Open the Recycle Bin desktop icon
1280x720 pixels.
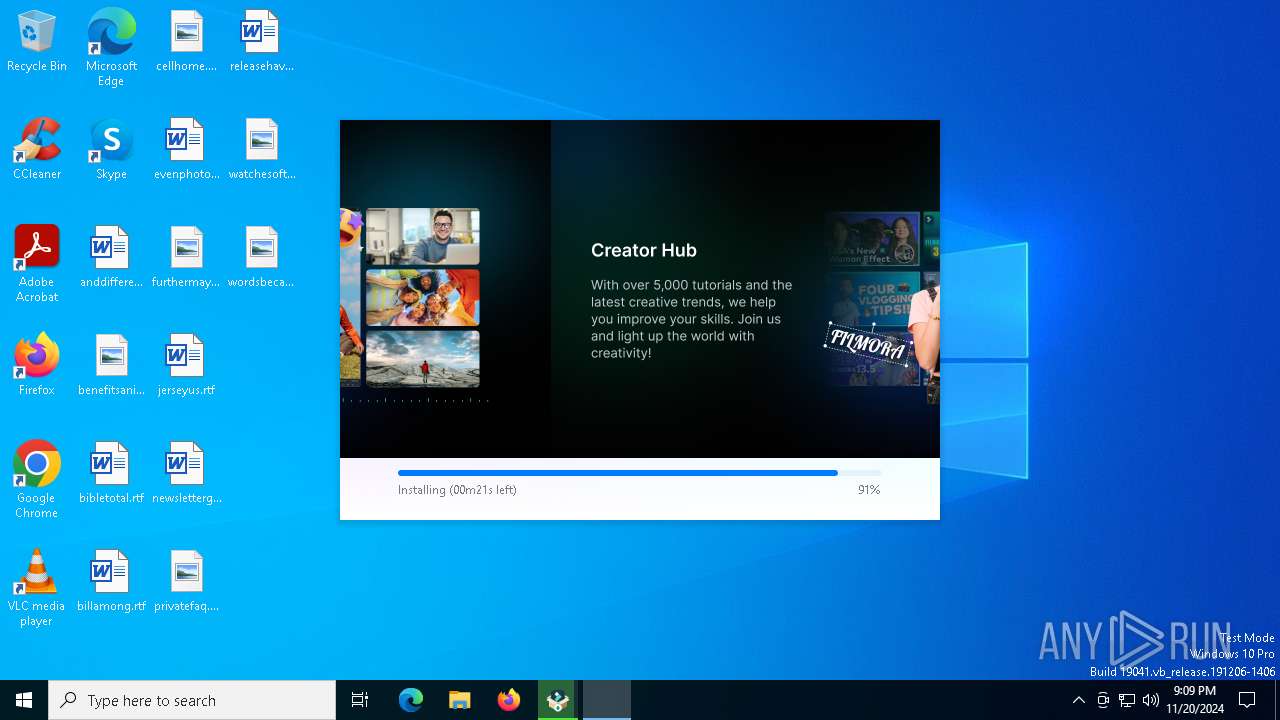37,42
